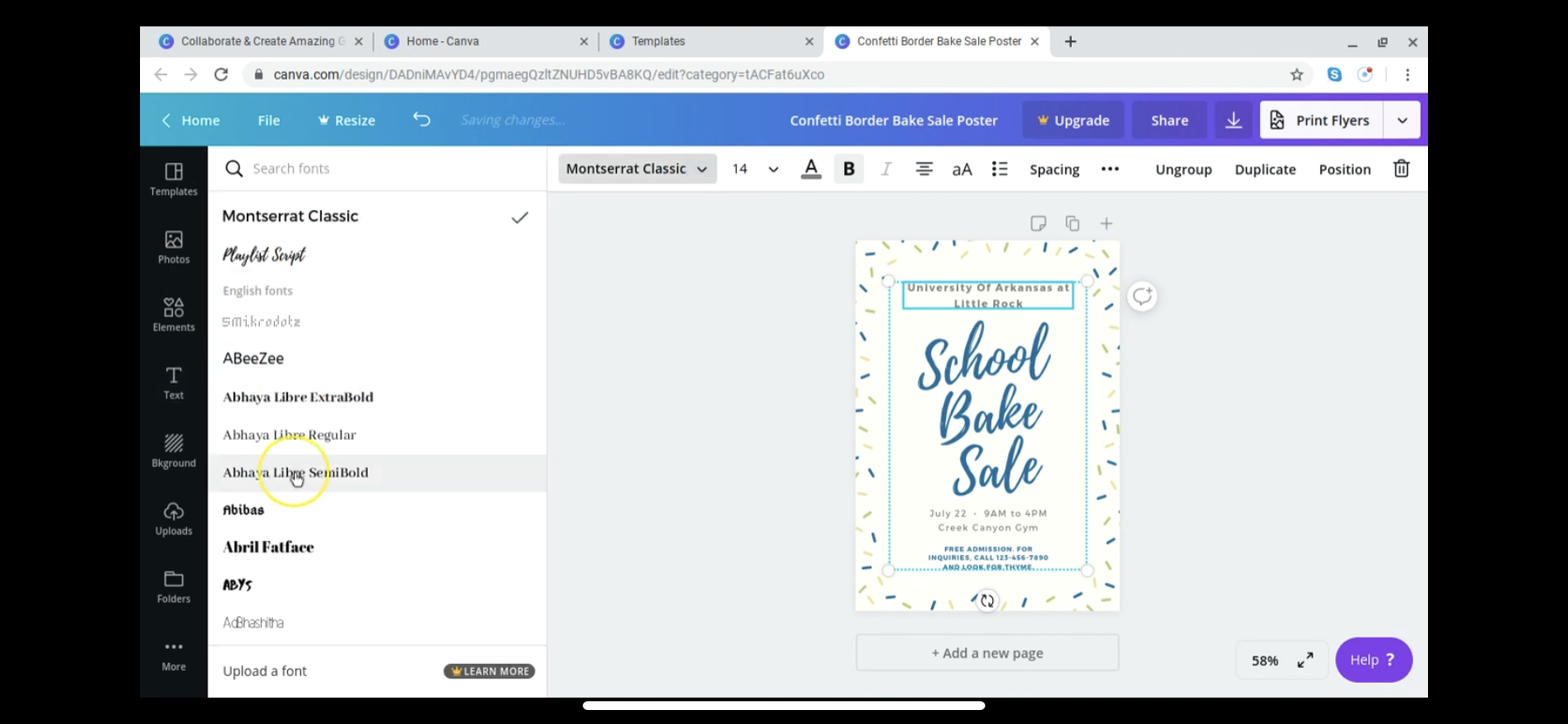Screen dimensions: 1568x724
Task: Click the Share button
Action: tap(1169, 120)
